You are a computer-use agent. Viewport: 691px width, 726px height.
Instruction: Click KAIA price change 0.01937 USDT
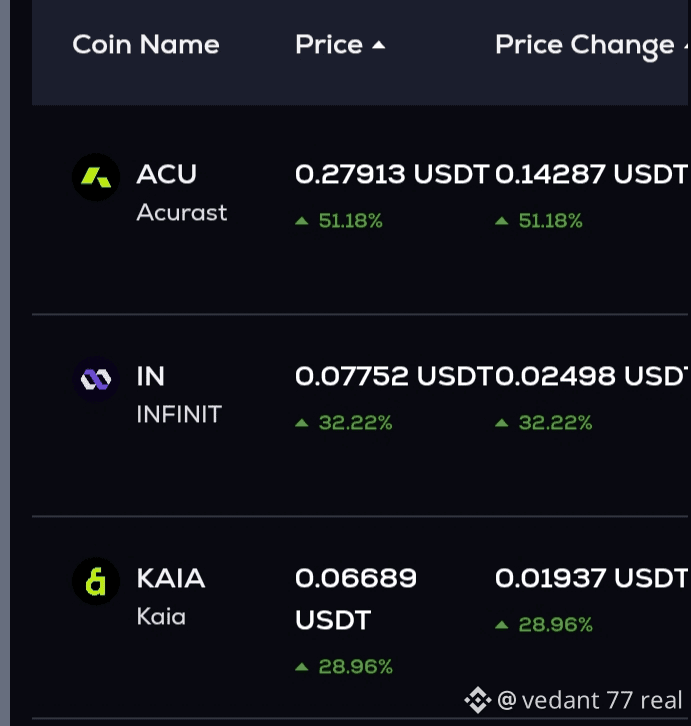tap(591, 578)
